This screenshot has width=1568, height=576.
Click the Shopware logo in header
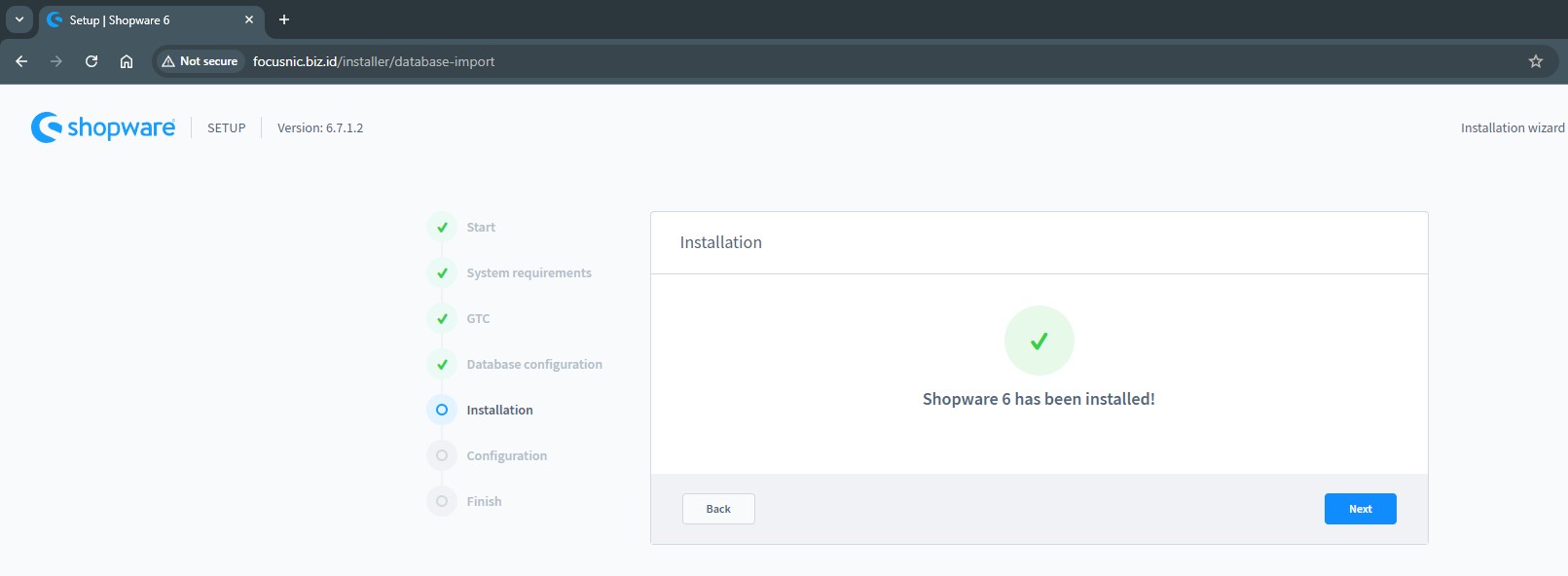(x=103, y=127)
